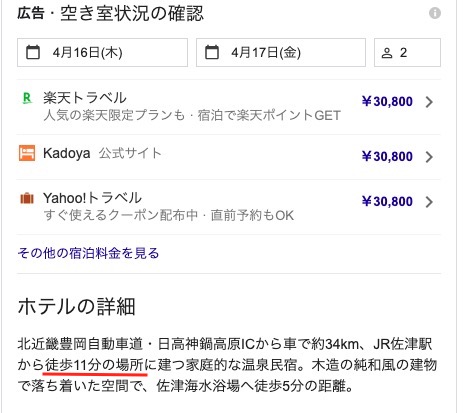
Task: Click the ホテルの詳細 description paragraph
Action: pyautogui.click(x=227, y=365)
